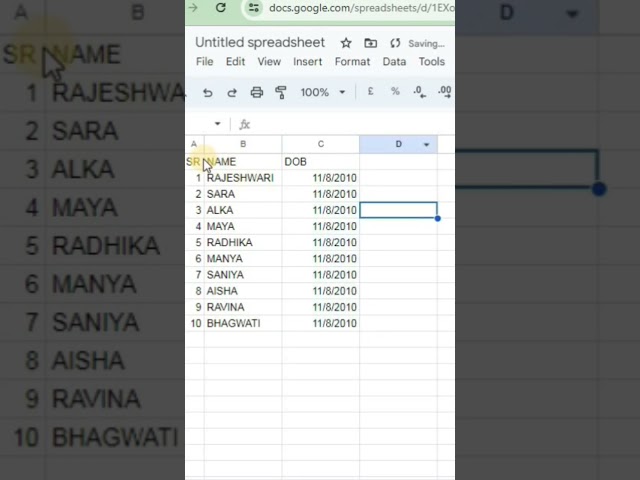Click the fill handle of selected cell
Image resolution: width=640 pixels, height=480 pixels.
point(438,219)
